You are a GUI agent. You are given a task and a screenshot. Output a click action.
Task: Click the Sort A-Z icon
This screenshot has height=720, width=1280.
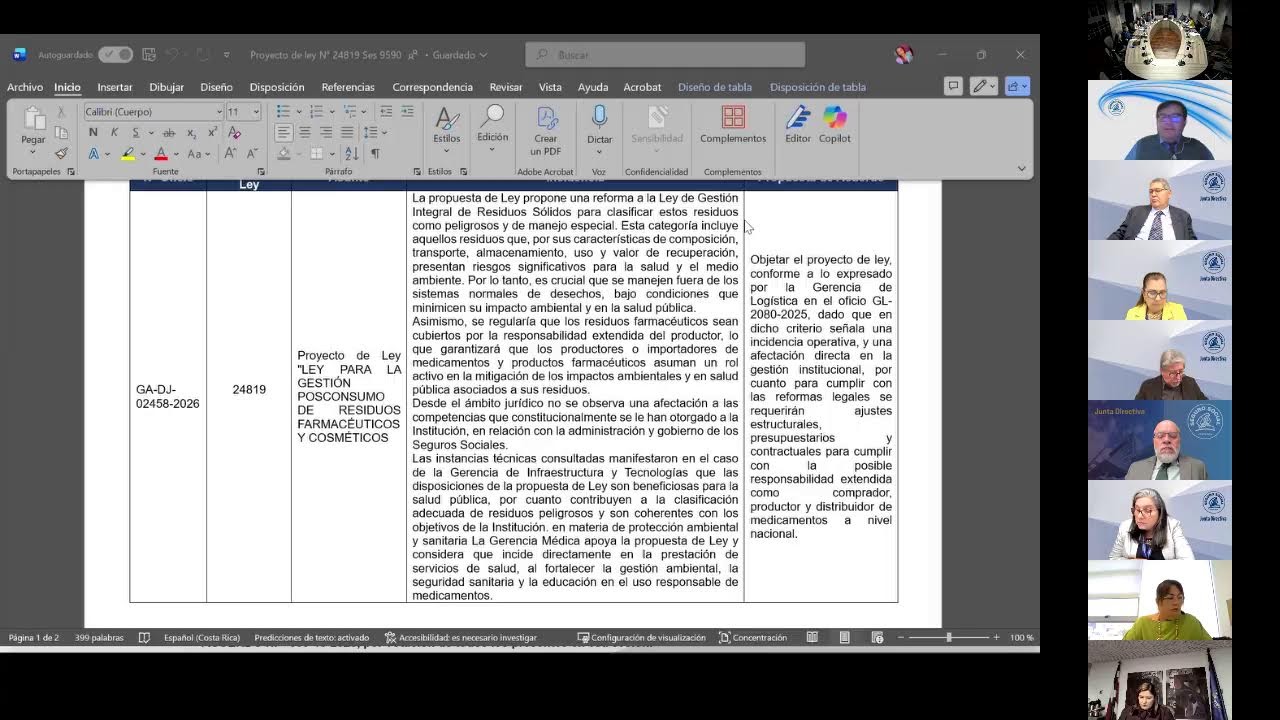(x=351, y=154)
